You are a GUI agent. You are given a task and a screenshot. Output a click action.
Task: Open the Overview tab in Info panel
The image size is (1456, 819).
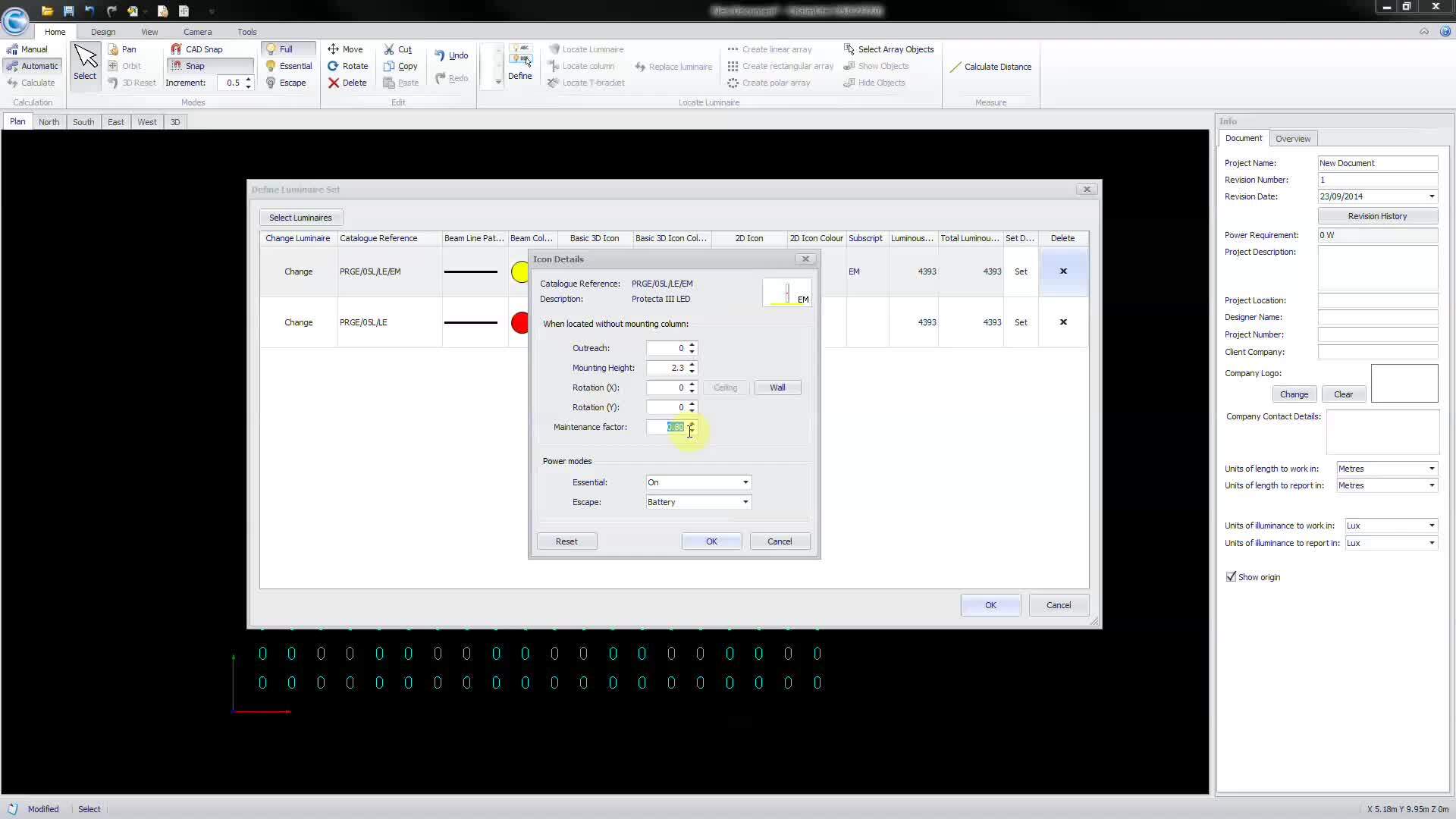click(1292, 139)
